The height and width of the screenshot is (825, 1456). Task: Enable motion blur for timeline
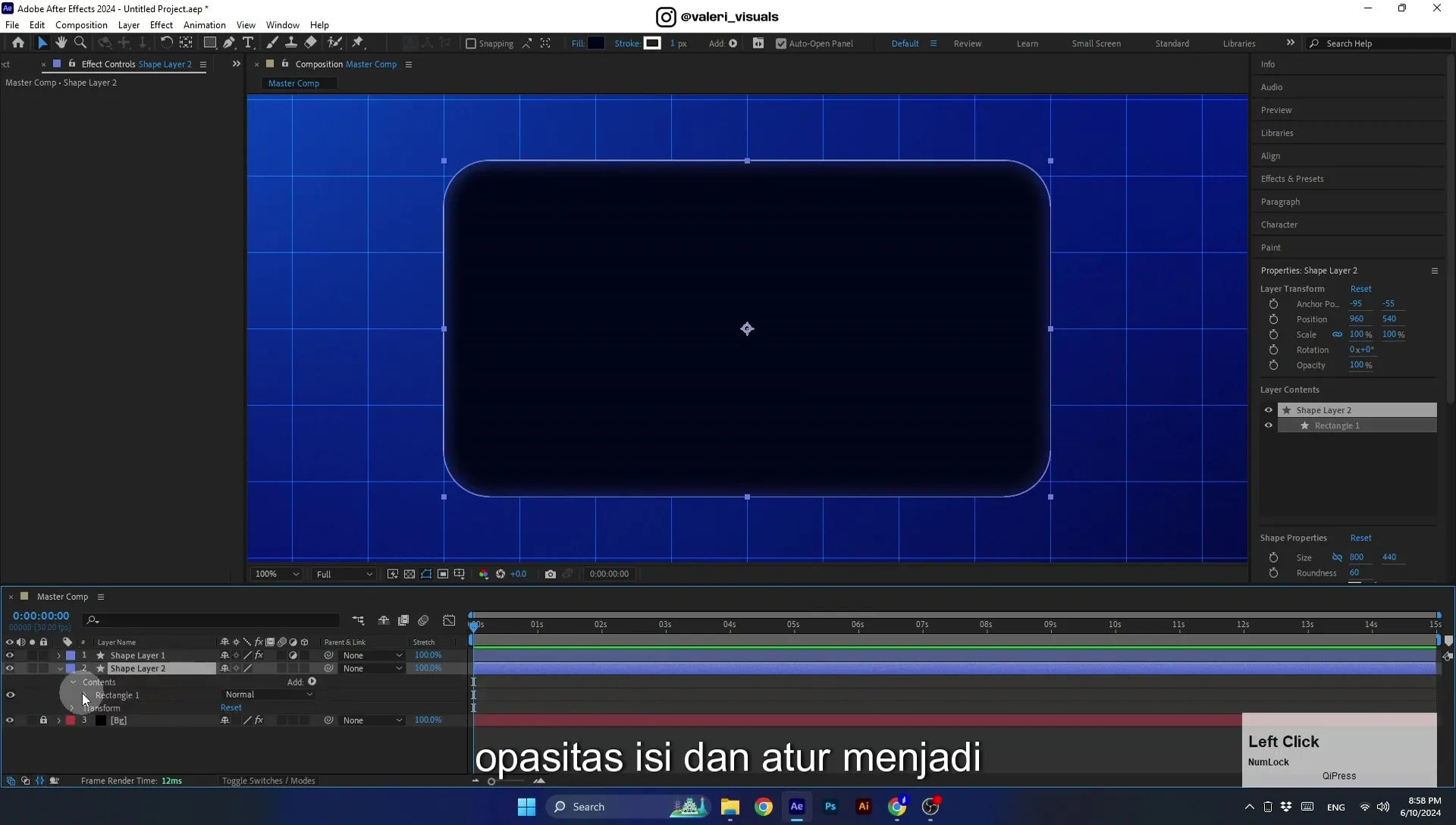[423, 620]
